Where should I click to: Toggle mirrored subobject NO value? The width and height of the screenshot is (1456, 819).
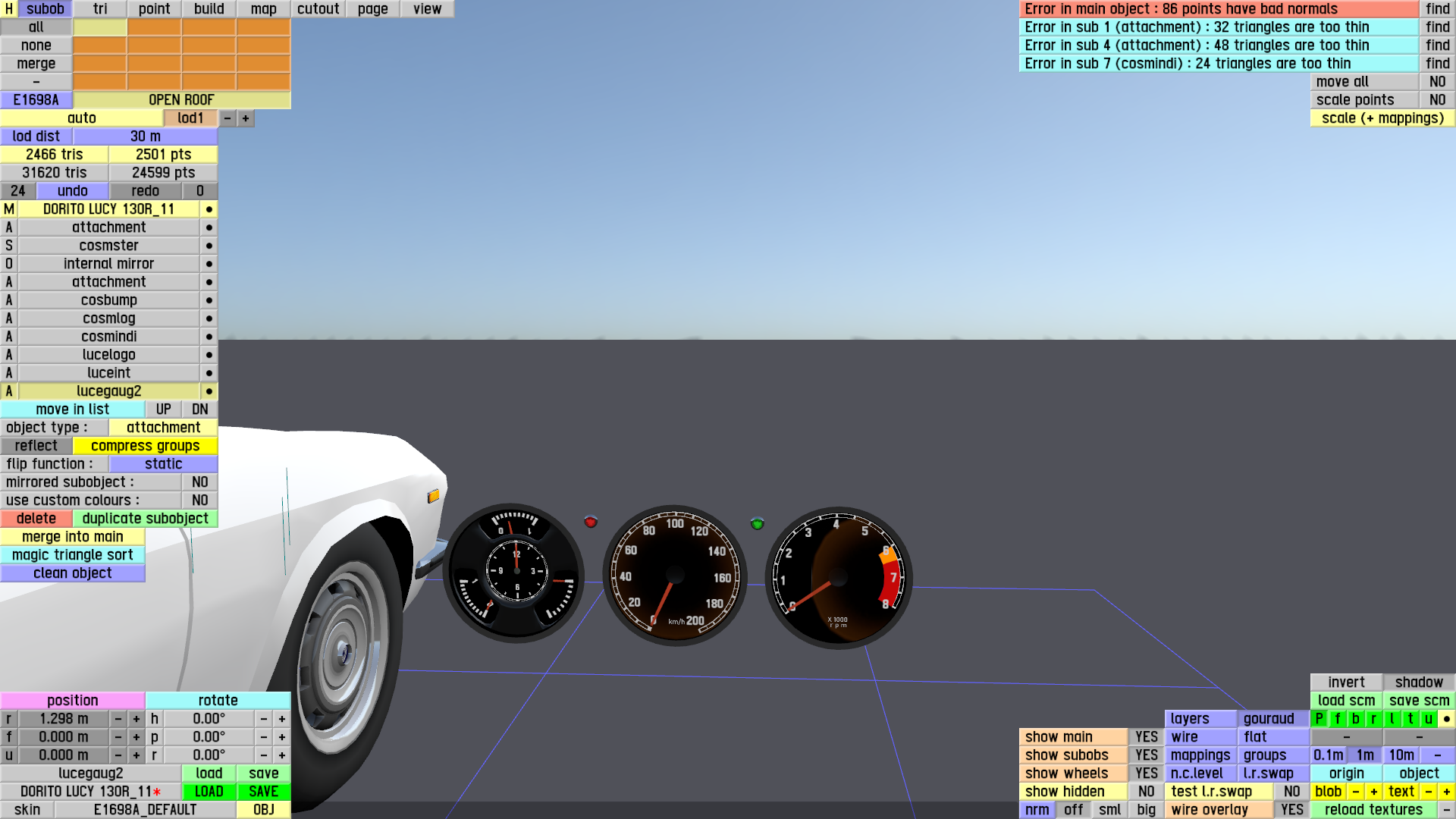[199, 482]
